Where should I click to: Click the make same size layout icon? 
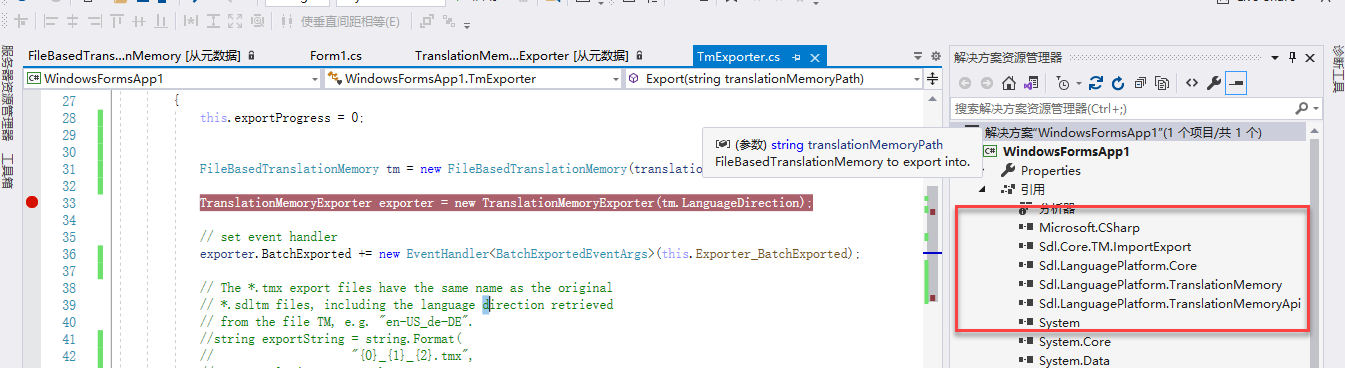(x=235, y=22)
